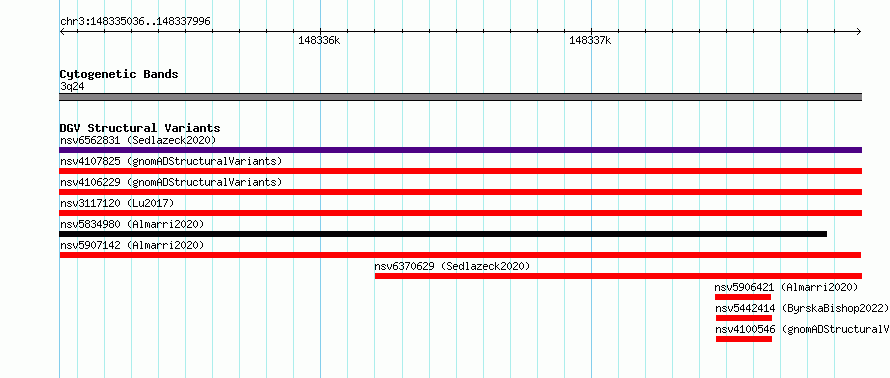This screenshot has height=378, width=890.
Task: Open the nsv3117120 (Lu2017) label
Action: pyautogui.click(x=117, y=203)
